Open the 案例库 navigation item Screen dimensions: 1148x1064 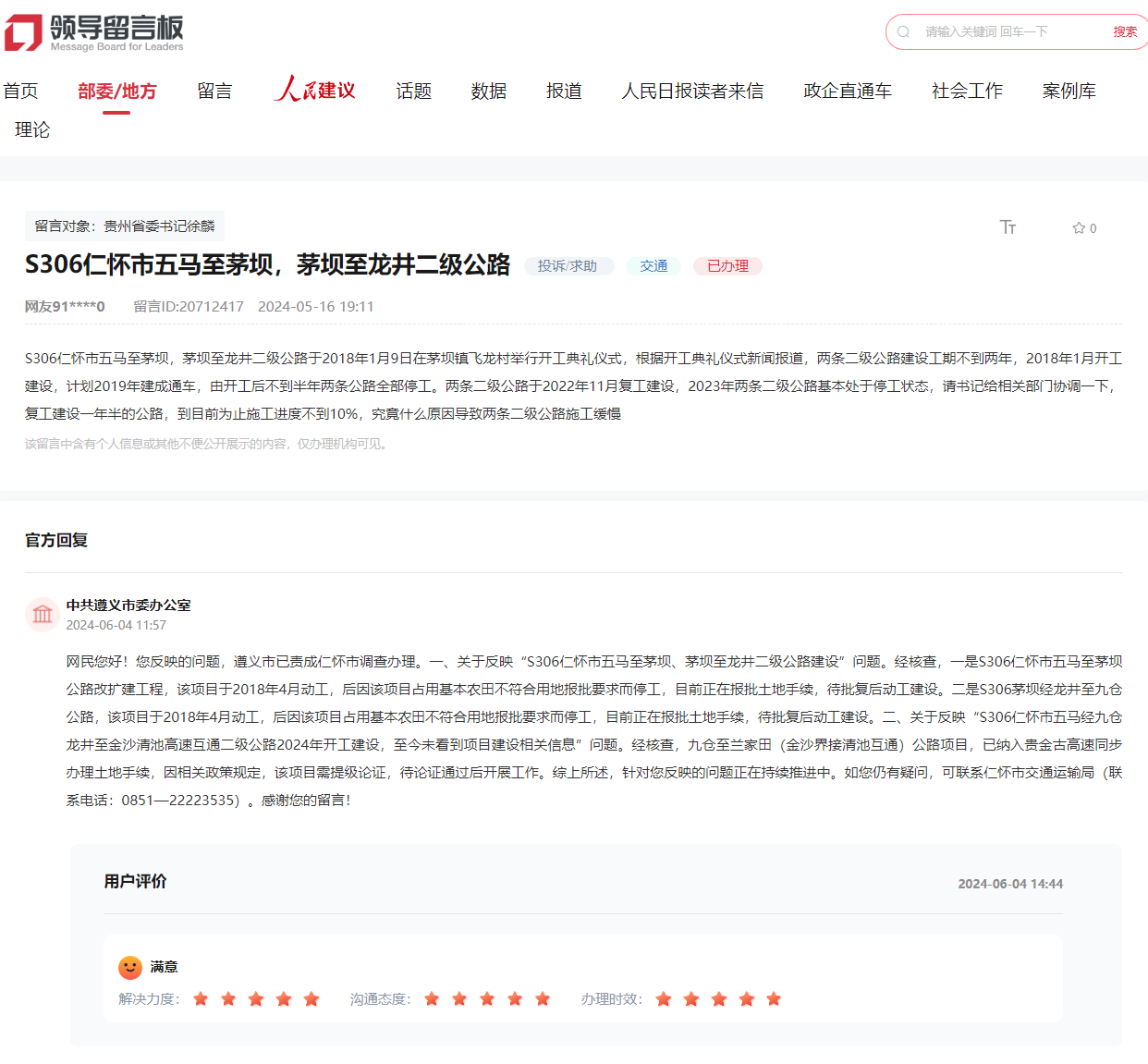[1069, 90]
